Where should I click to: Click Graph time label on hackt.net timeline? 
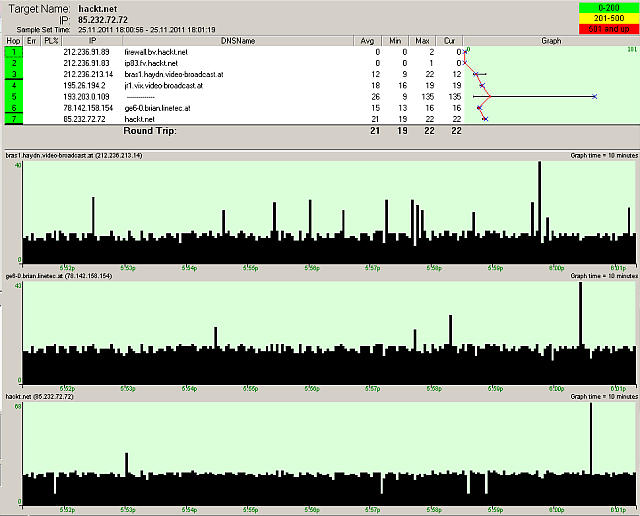pyautogui.click(x=603, y=396)
